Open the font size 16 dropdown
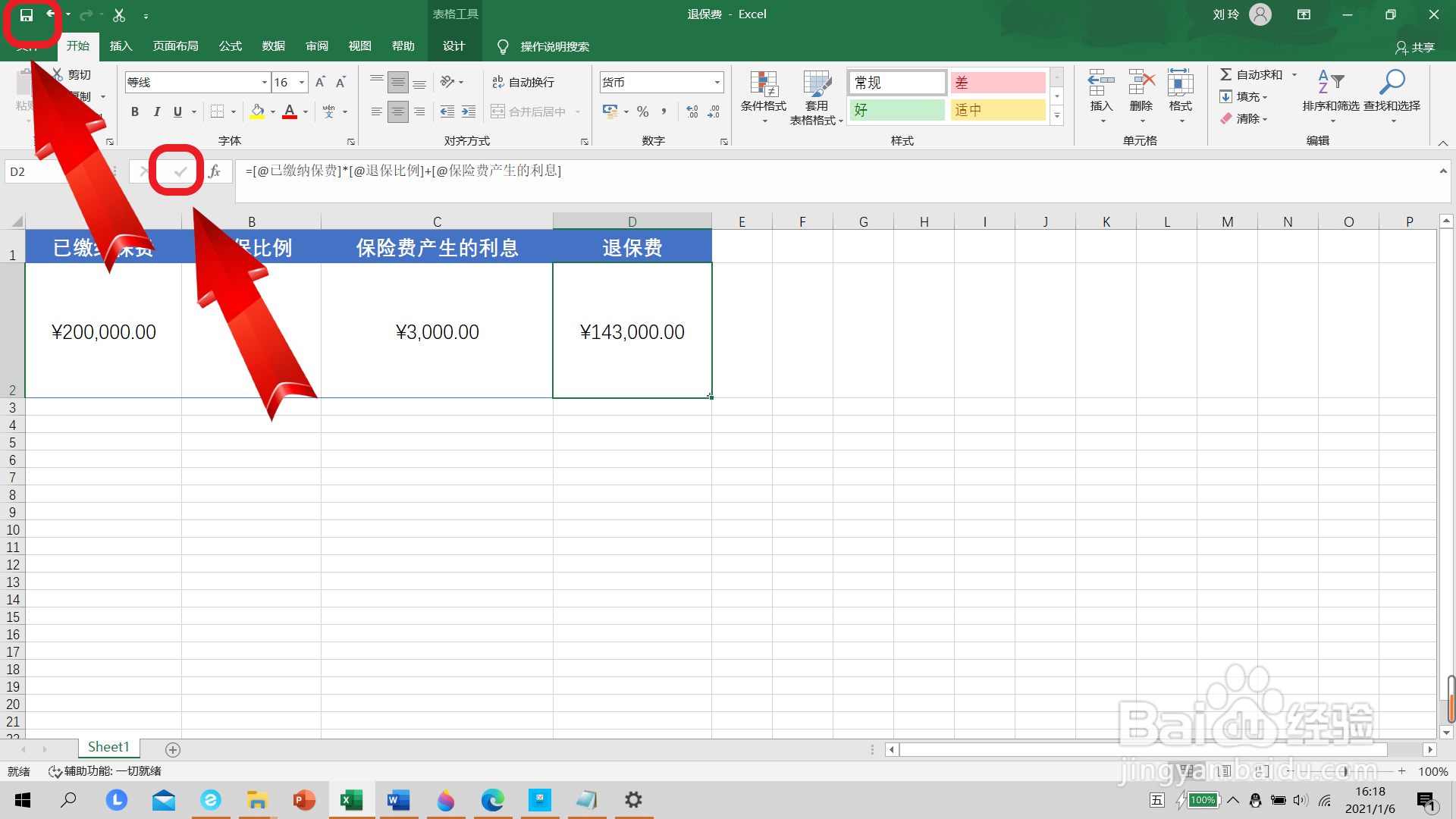1456x819 pixels. (302, 82)
